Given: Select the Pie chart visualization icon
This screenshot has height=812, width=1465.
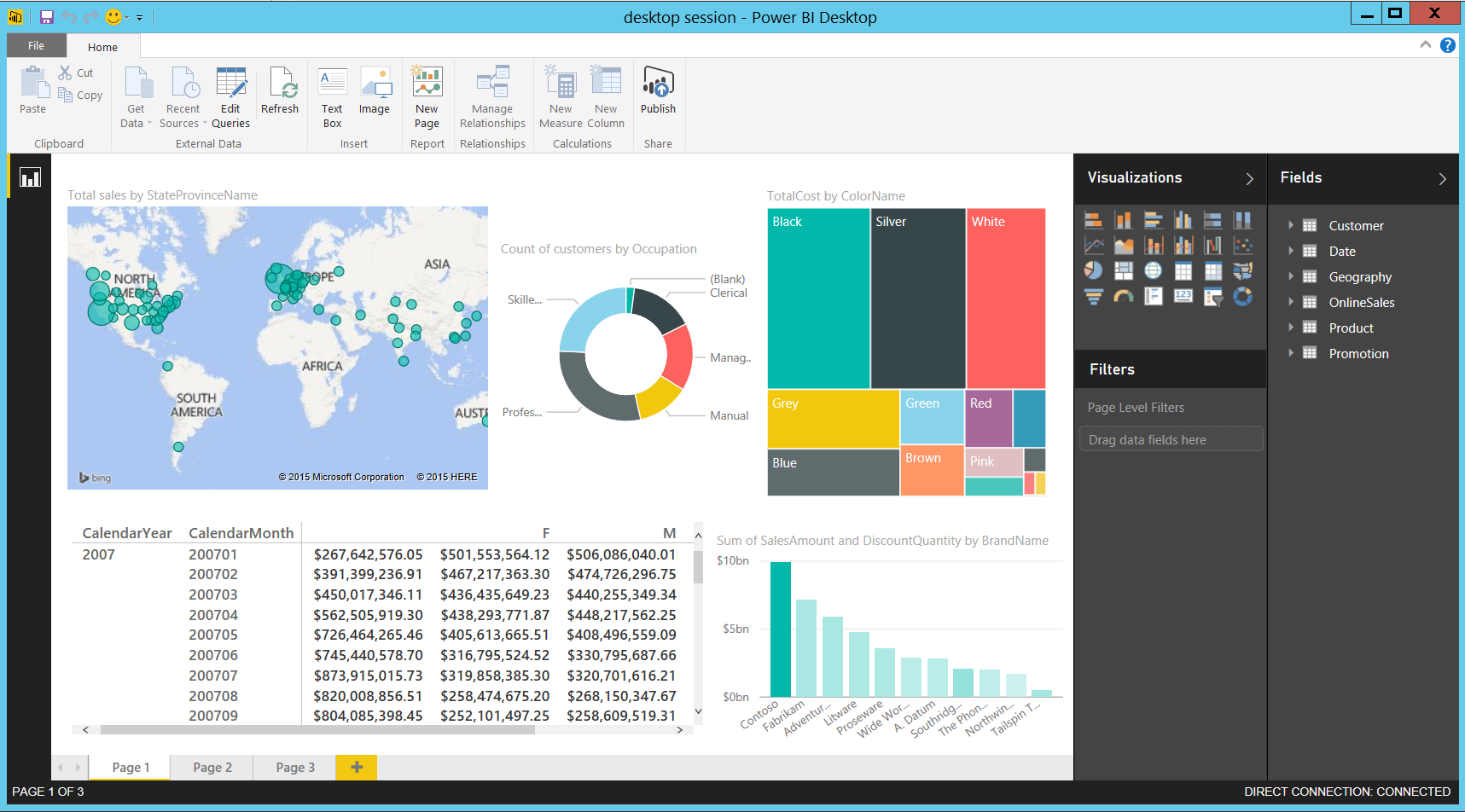Looking at the screenshot, I should 1093,270.
